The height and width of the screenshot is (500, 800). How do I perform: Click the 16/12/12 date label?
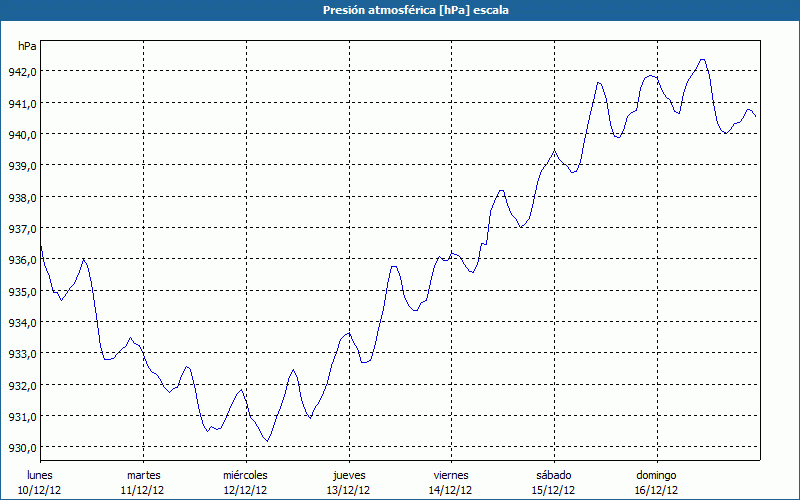[x=656, y=490]
